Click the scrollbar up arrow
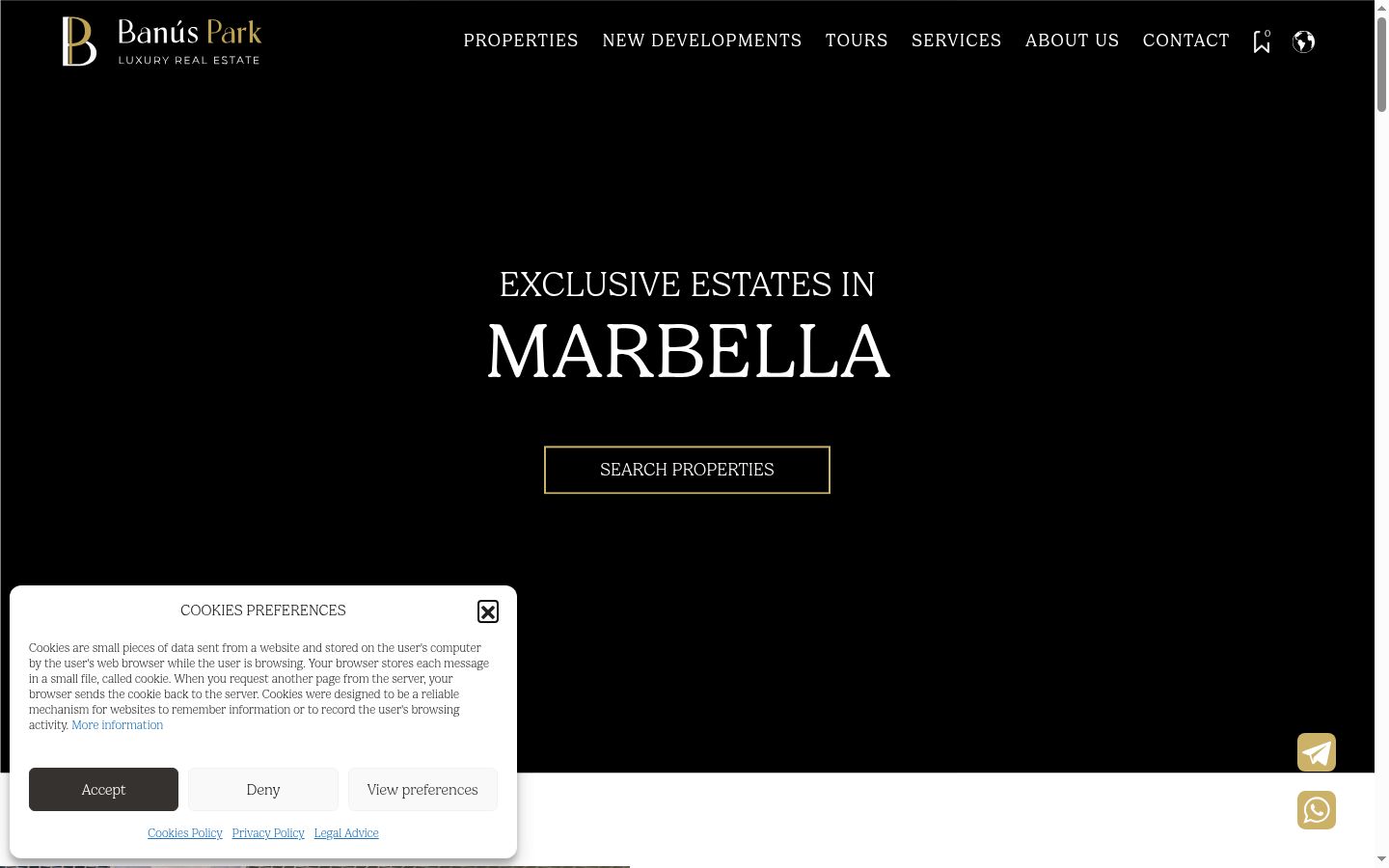 coord(1381,8)
